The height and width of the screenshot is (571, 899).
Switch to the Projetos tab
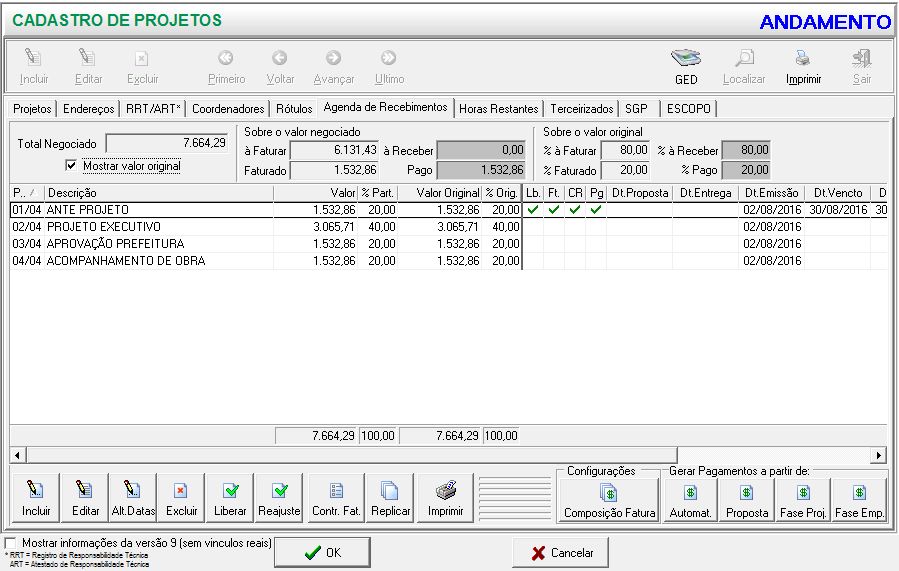pos(32,109)
